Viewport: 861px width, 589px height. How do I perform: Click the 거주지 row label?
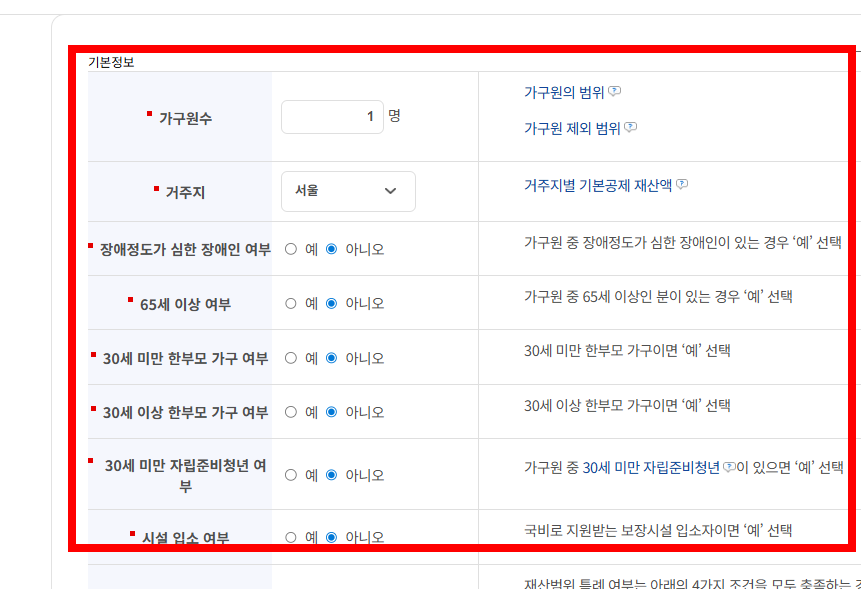click(185, 193)
